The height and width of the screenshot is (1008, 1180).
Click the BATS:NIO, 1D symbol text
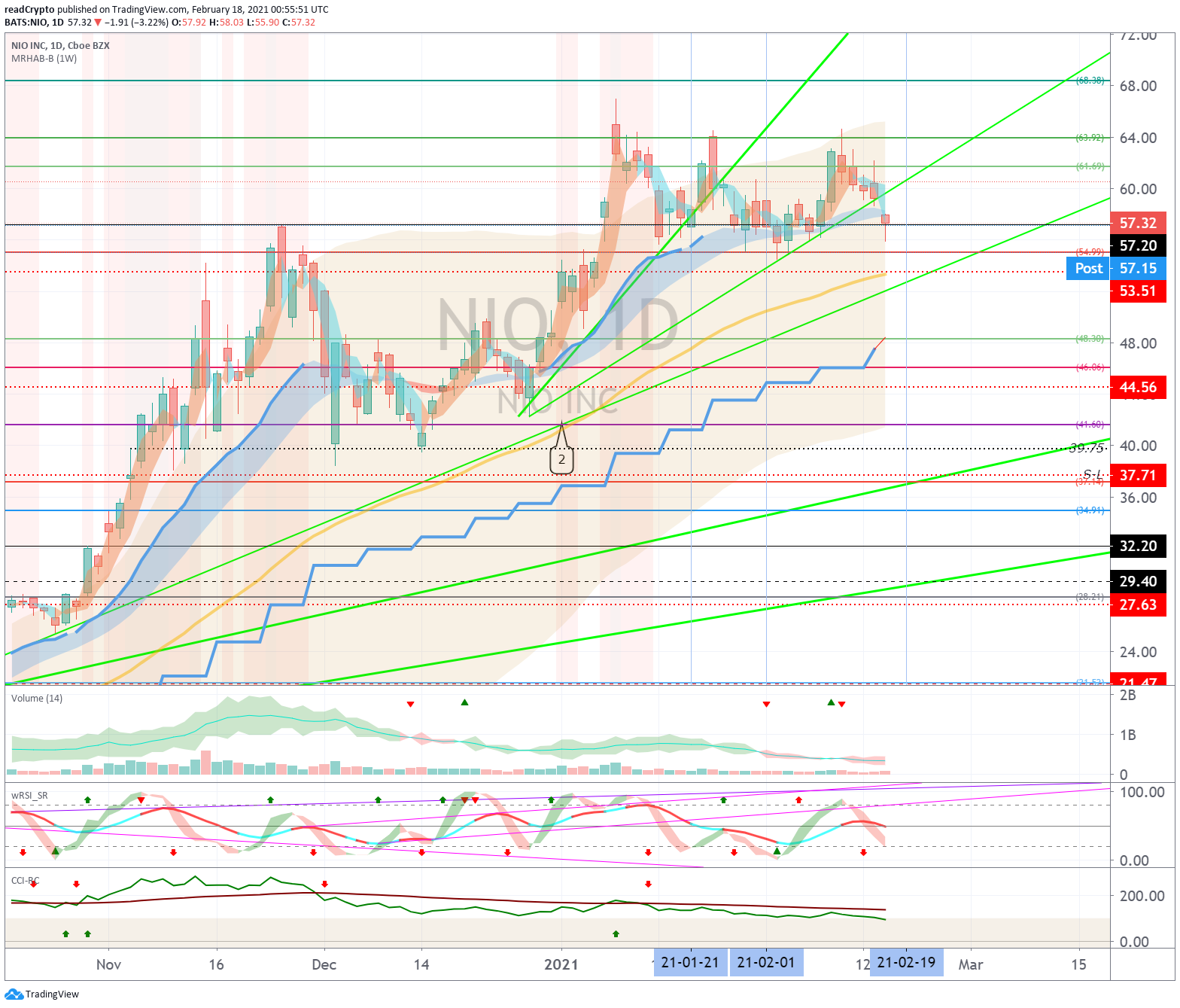(34, 23)
